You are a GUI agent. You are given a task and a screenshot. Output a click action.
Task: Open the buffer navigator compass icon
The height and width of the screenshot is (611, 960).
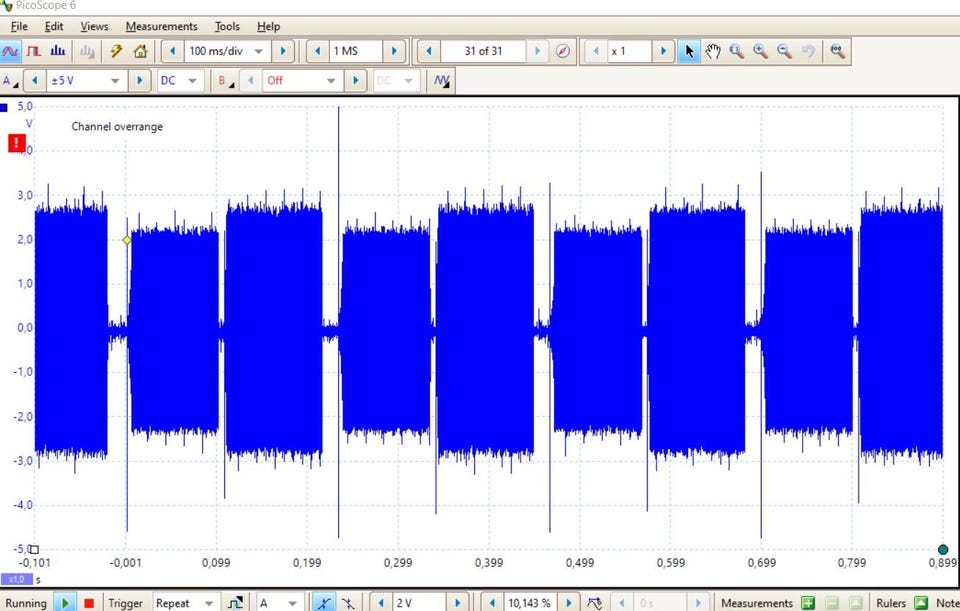pyautogui.click(x=562, y=51)
